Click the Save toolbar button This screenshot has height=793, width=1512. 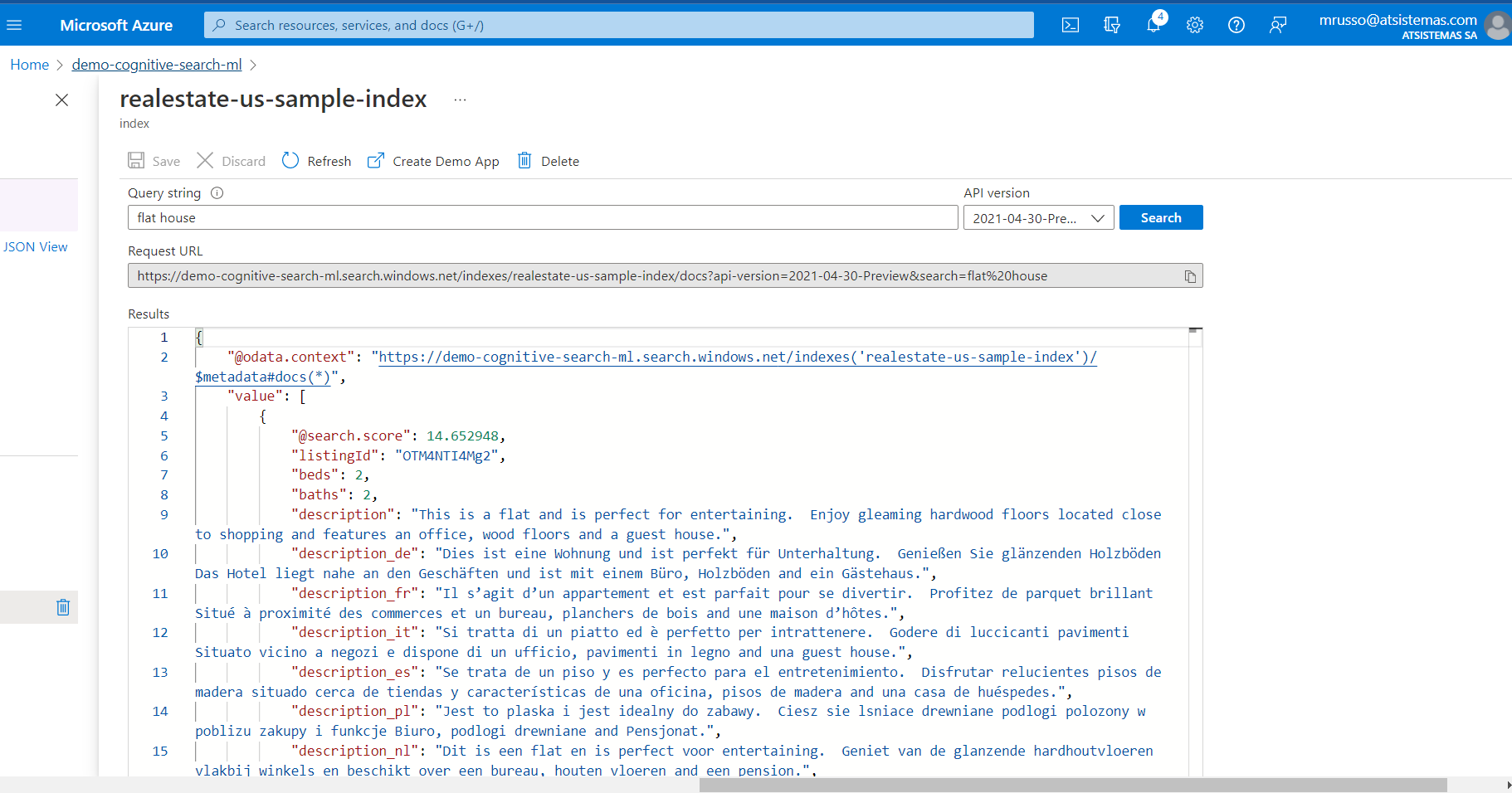pos(154,161)
